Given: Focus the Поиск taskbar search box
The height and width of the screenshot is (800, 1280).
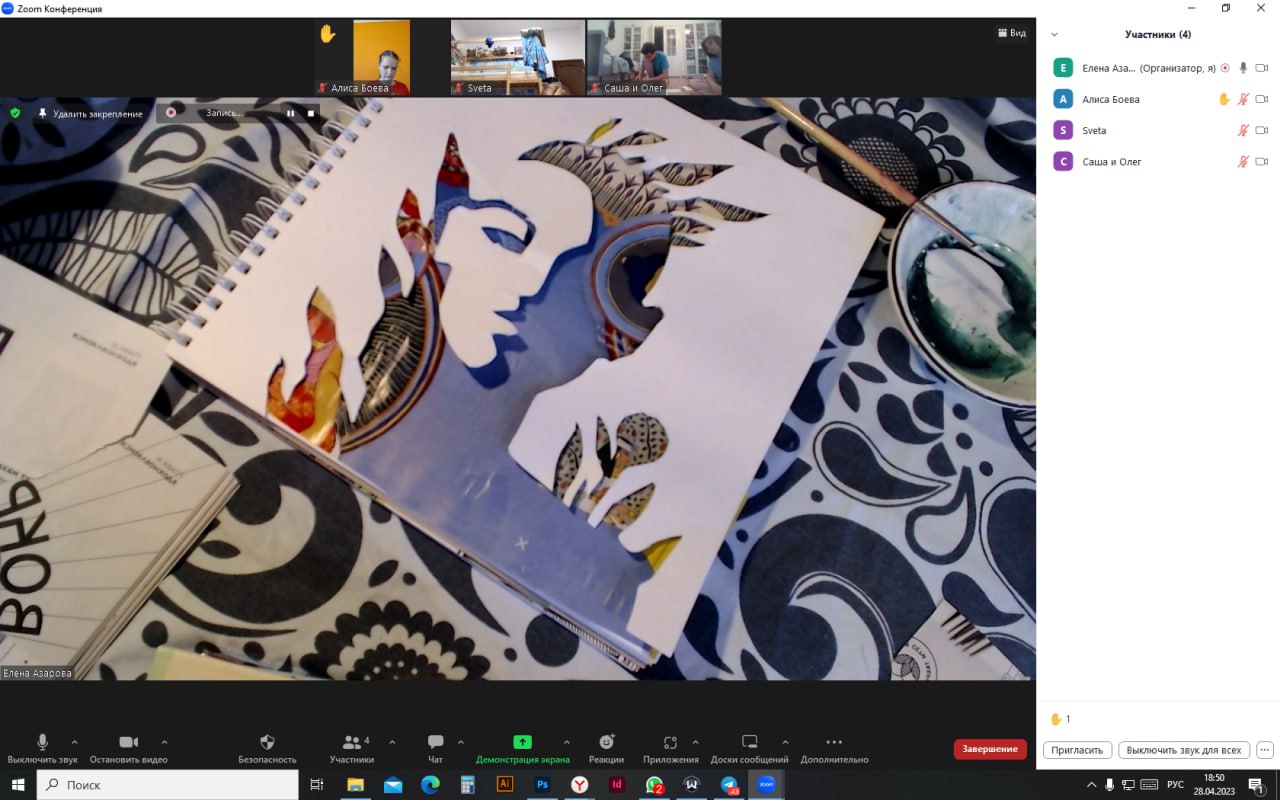Looking at the screenshot, I should tap(168, 785).
